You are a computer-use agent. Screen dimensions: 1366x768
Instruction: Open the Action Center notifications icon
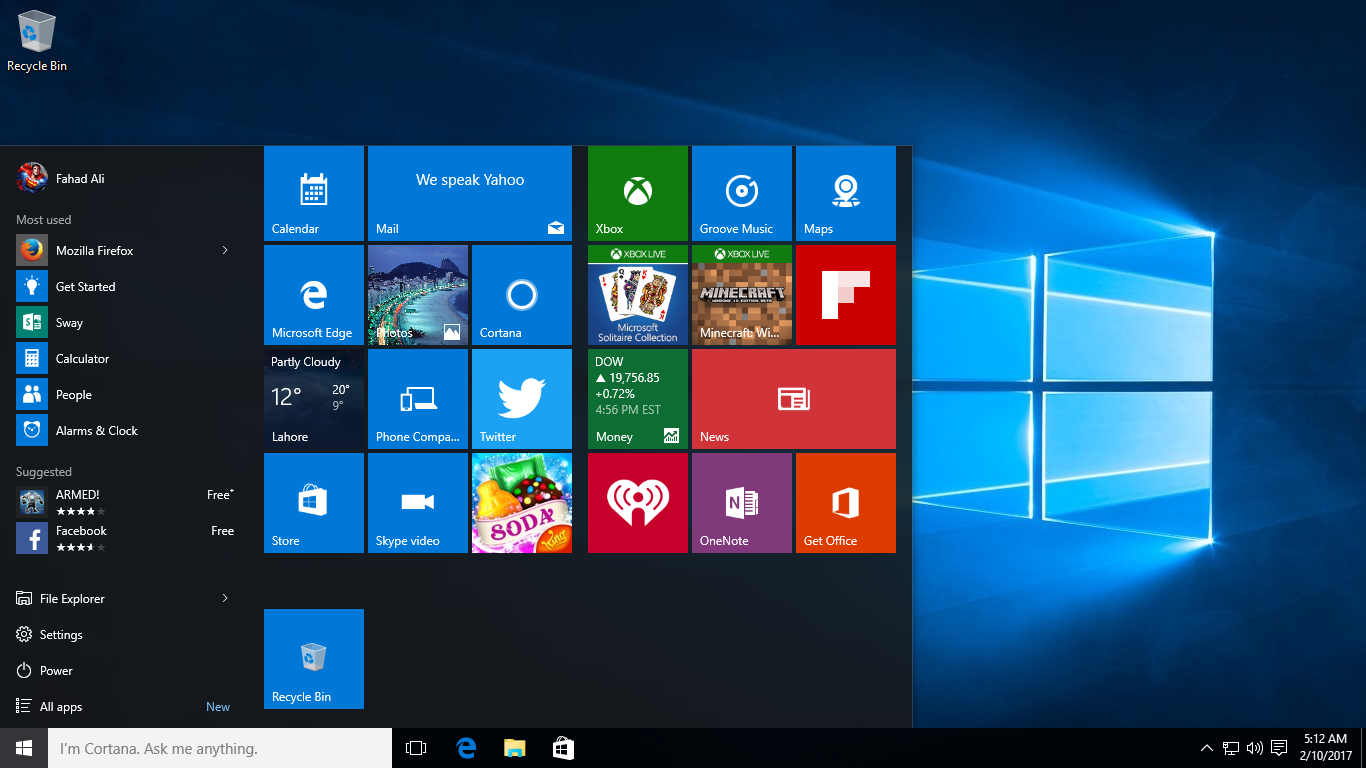pos(1279,748)
